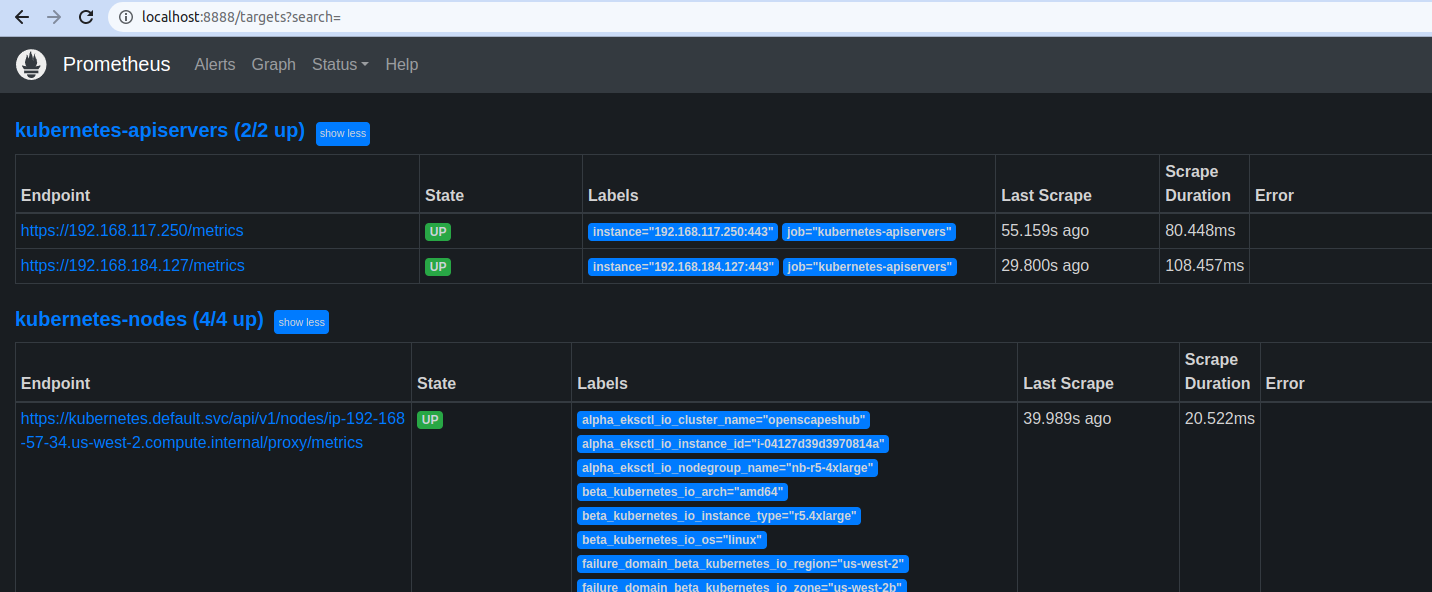The width and height of the screenshot is (1432, 592).
Task: Click the instance="192.168.117.250:443" label badge
Action: (x=683, y=232)
